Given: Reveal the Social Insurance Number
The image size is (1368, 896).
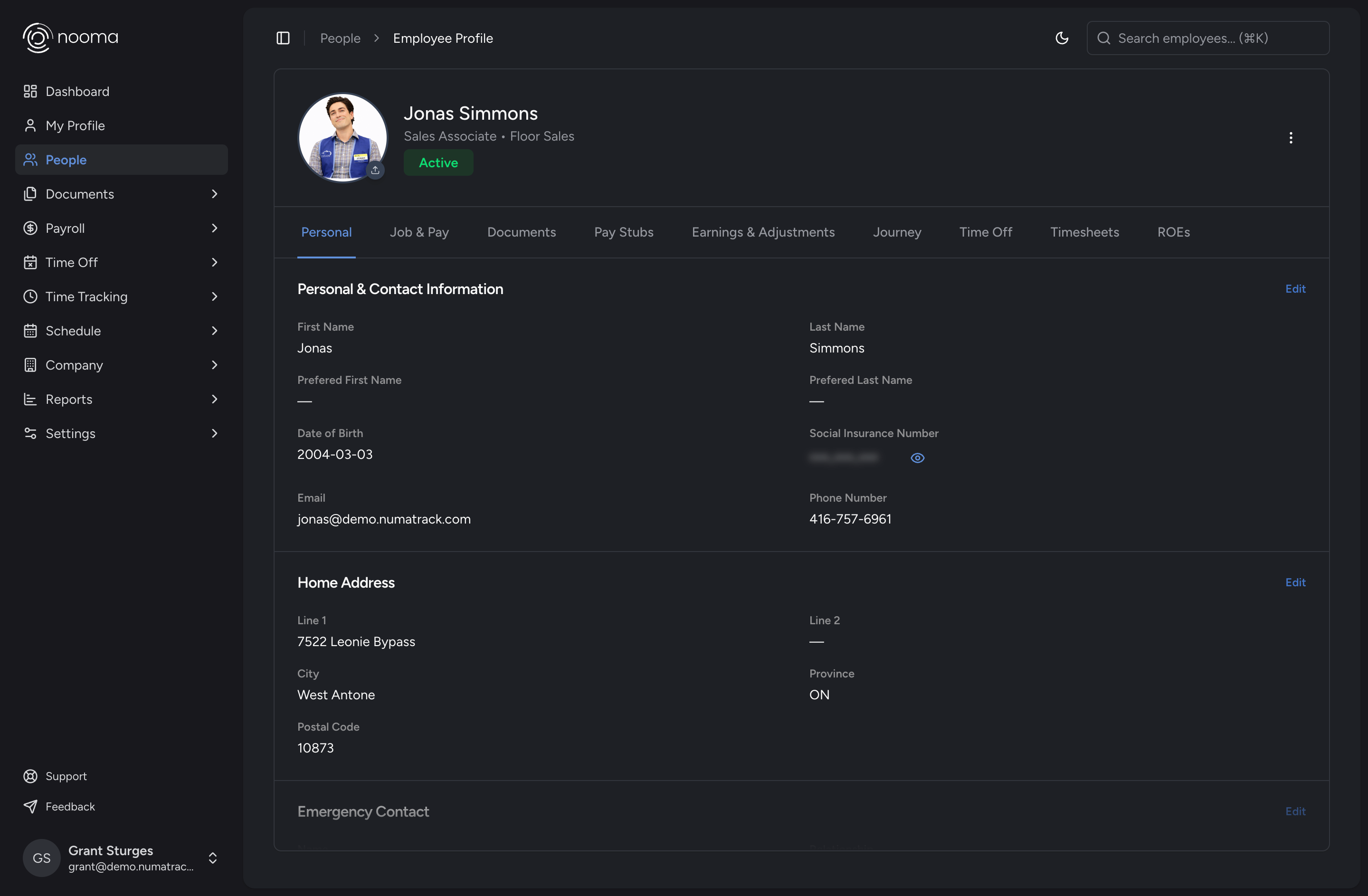Looking at the screenshot, I should click(917, 458).
